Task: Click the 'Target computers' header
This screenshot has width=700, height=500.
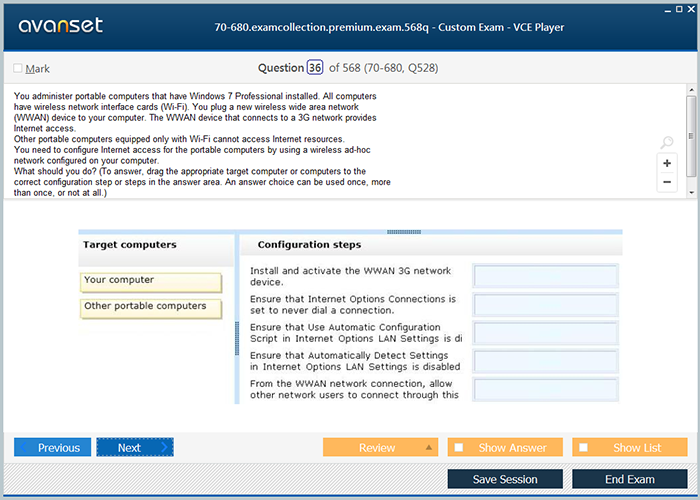Action: click(x=130, y=245)
